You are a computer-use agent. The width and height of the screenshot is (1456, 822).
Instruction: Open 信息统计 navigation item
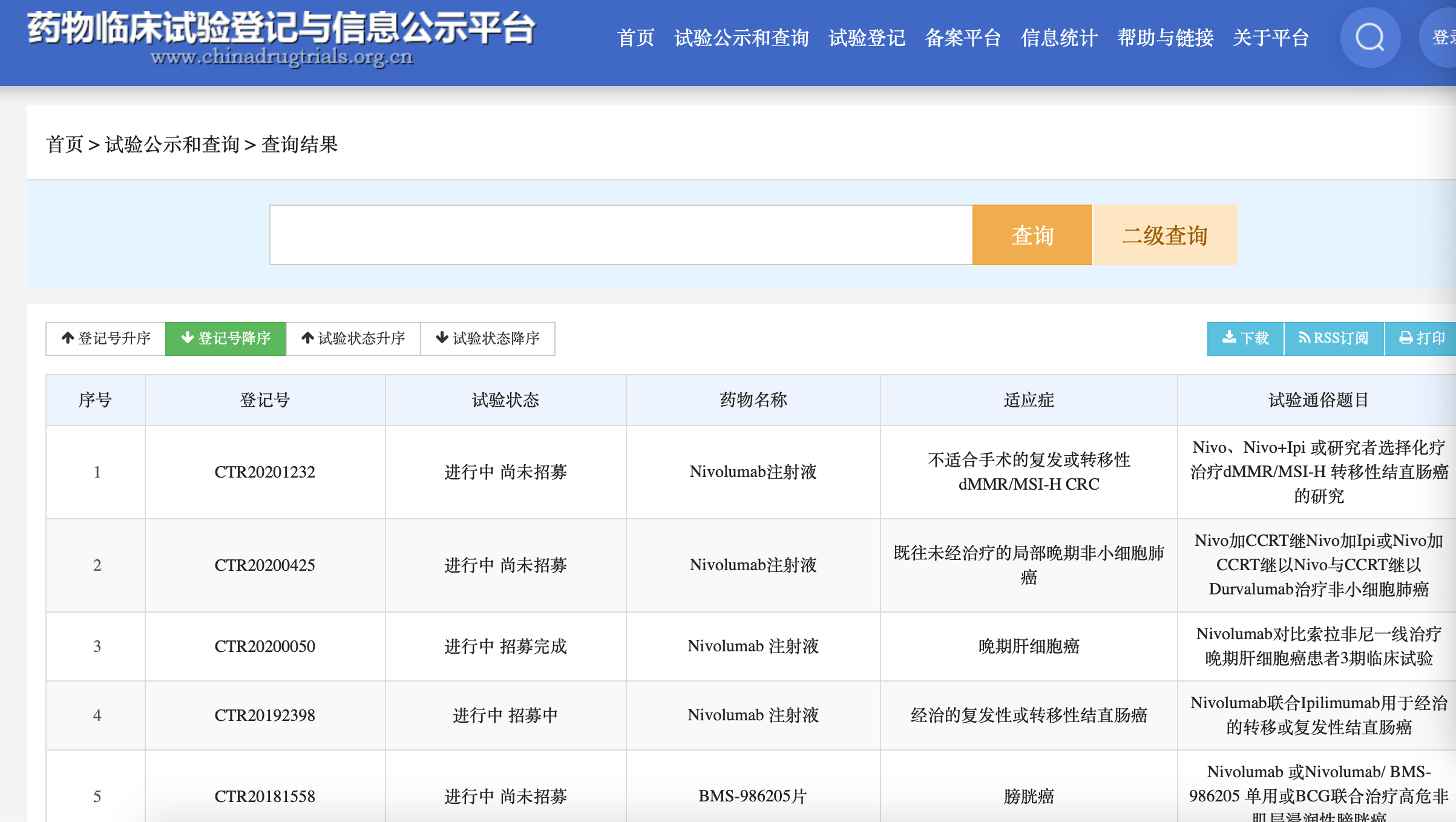(1059, 38)
